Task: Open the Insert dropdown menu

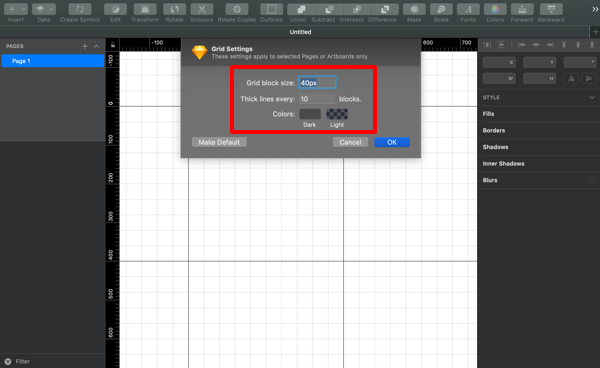Action: pyautogui.click(x=16, y=9)
